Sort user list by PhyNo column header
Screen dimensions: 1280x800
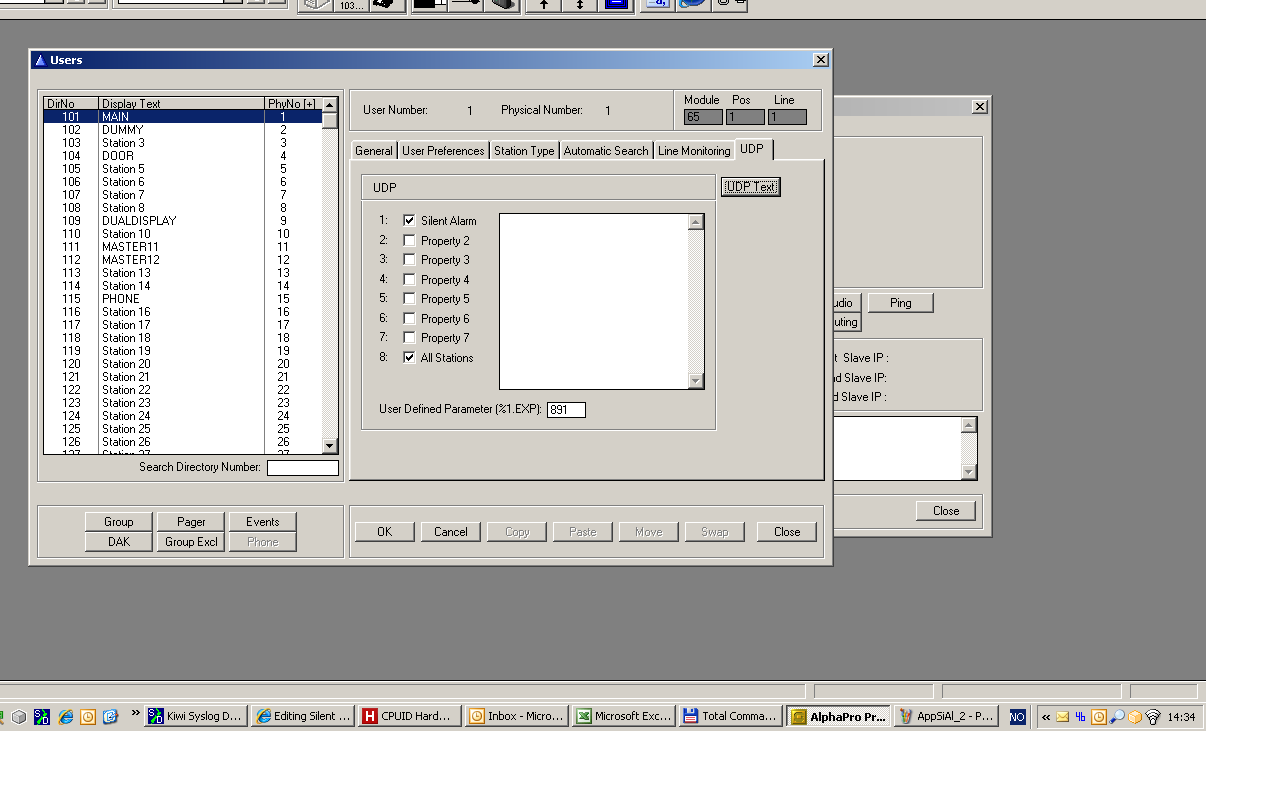click(291, 104)
